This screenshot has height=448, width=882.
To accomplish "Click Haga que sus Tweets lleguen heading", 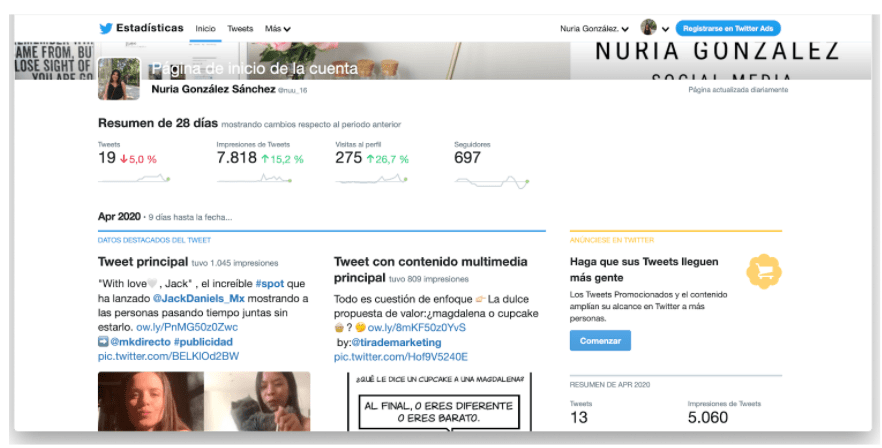I will [644, 270].
